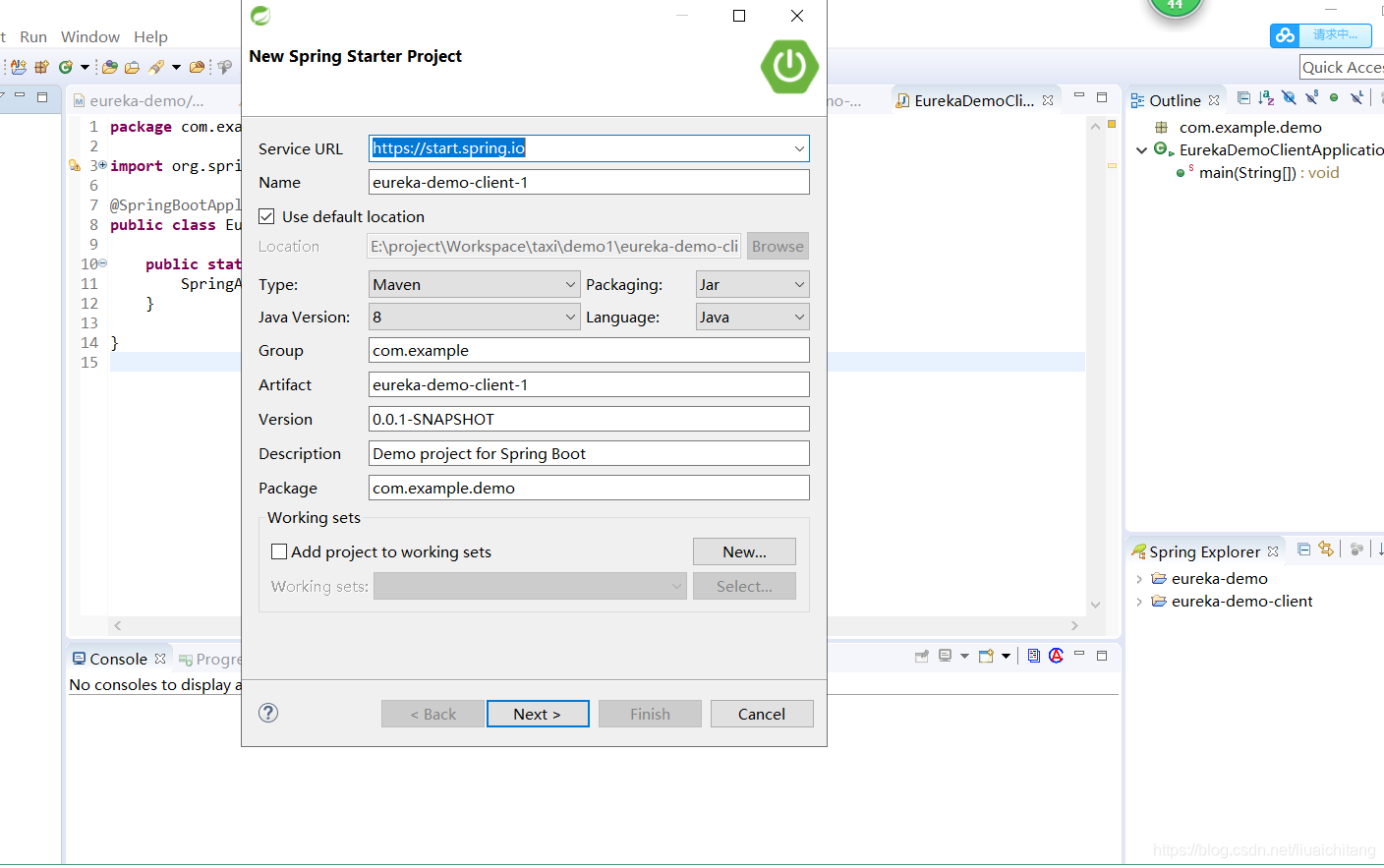1384x868 pixels.
Task: Click Link with Editor icon in Spring Explorer
Action: click(x=1326, y=550)
